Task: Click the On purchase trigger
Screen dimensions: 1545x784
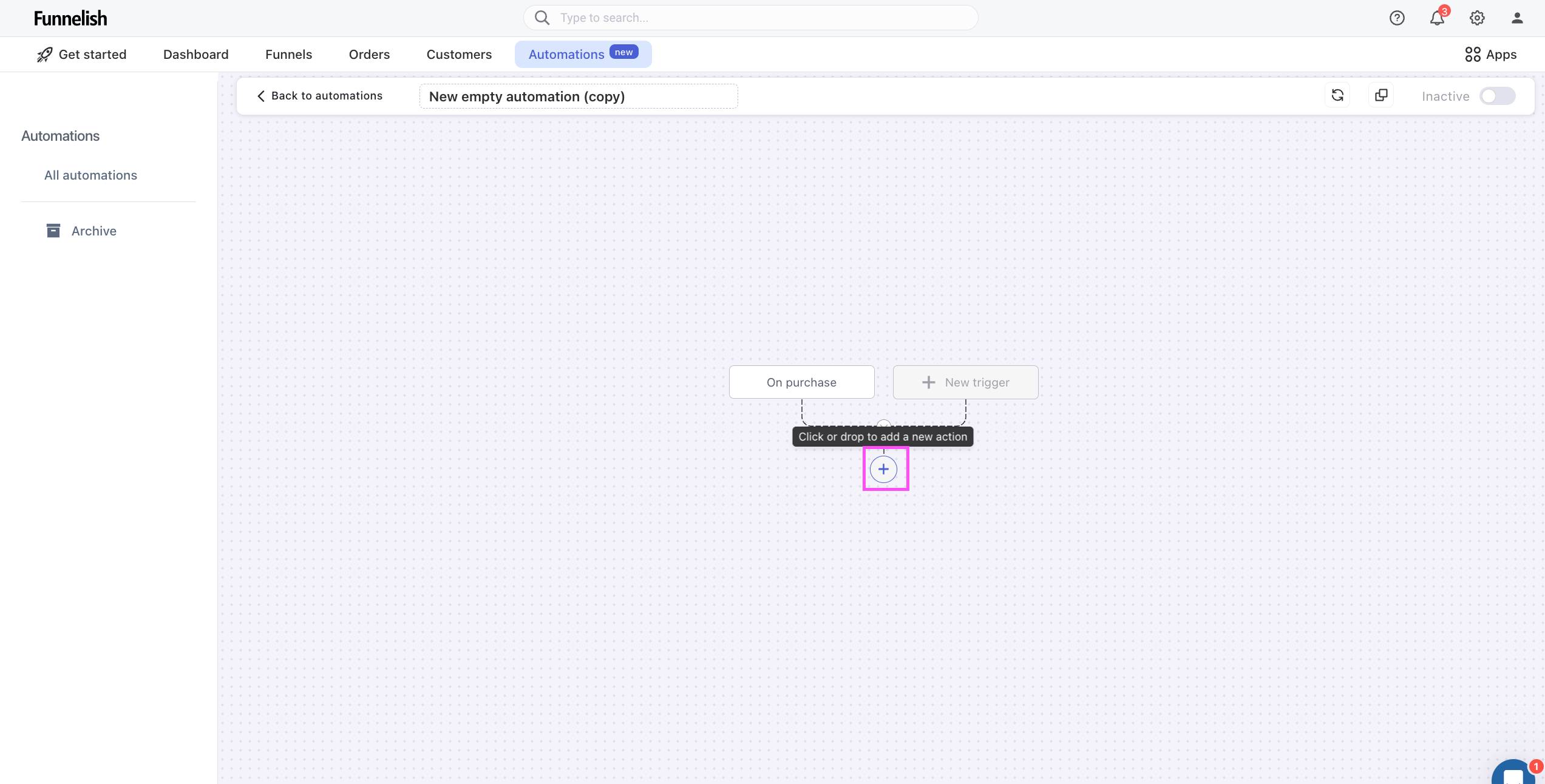Action: [x=801, y=382]
